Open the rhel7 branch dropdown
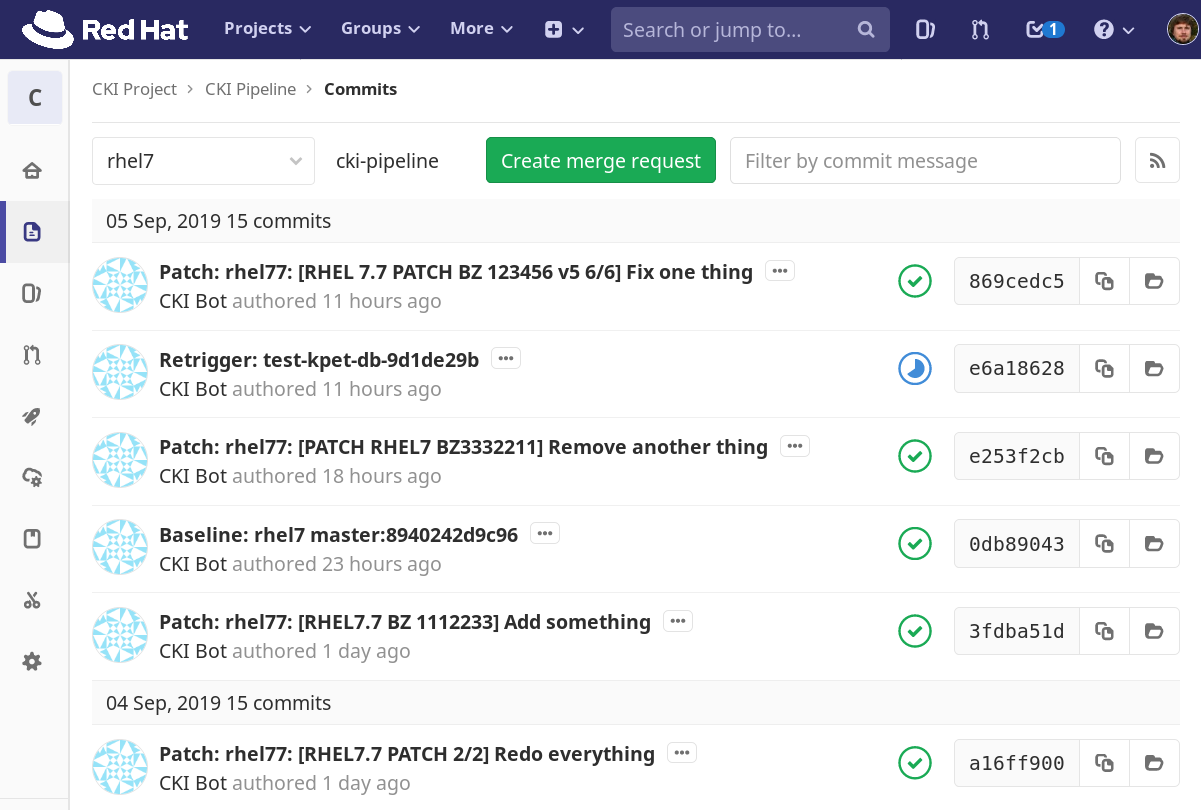The image size is (1201, 810). coord(203,161)
